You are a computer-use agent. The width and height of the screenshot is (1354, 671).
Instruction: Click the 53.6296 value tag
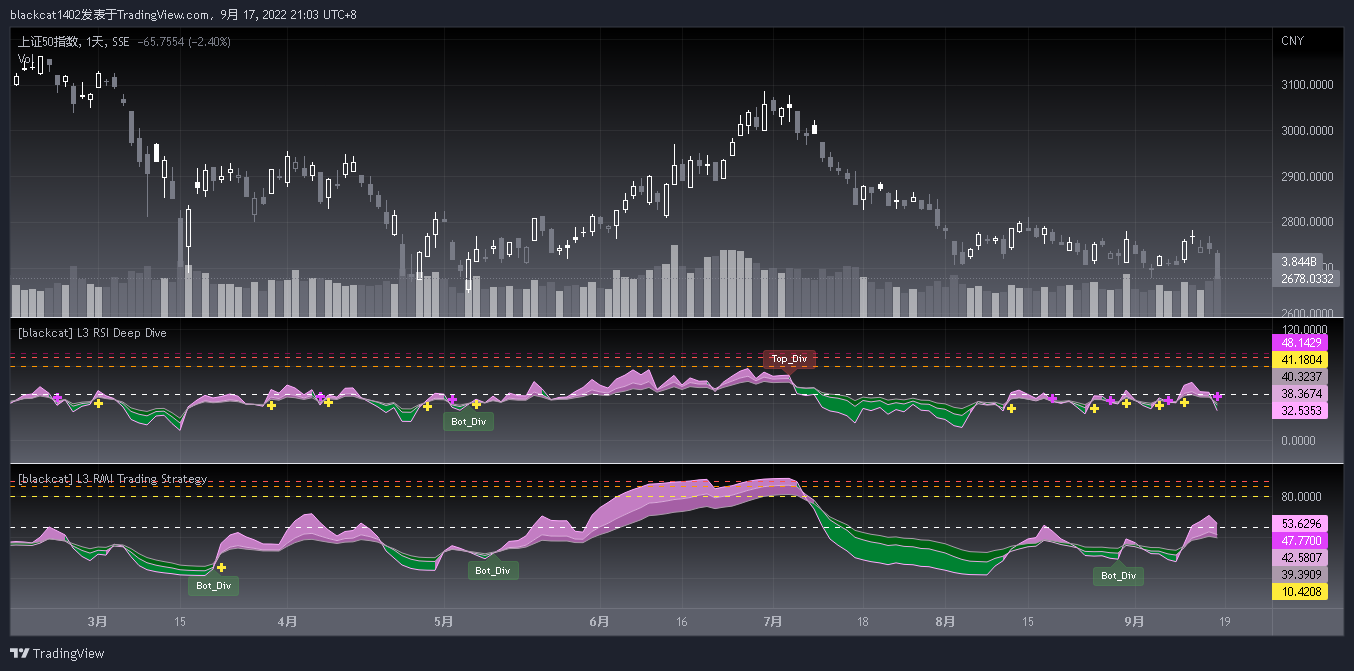(1298, 523)
